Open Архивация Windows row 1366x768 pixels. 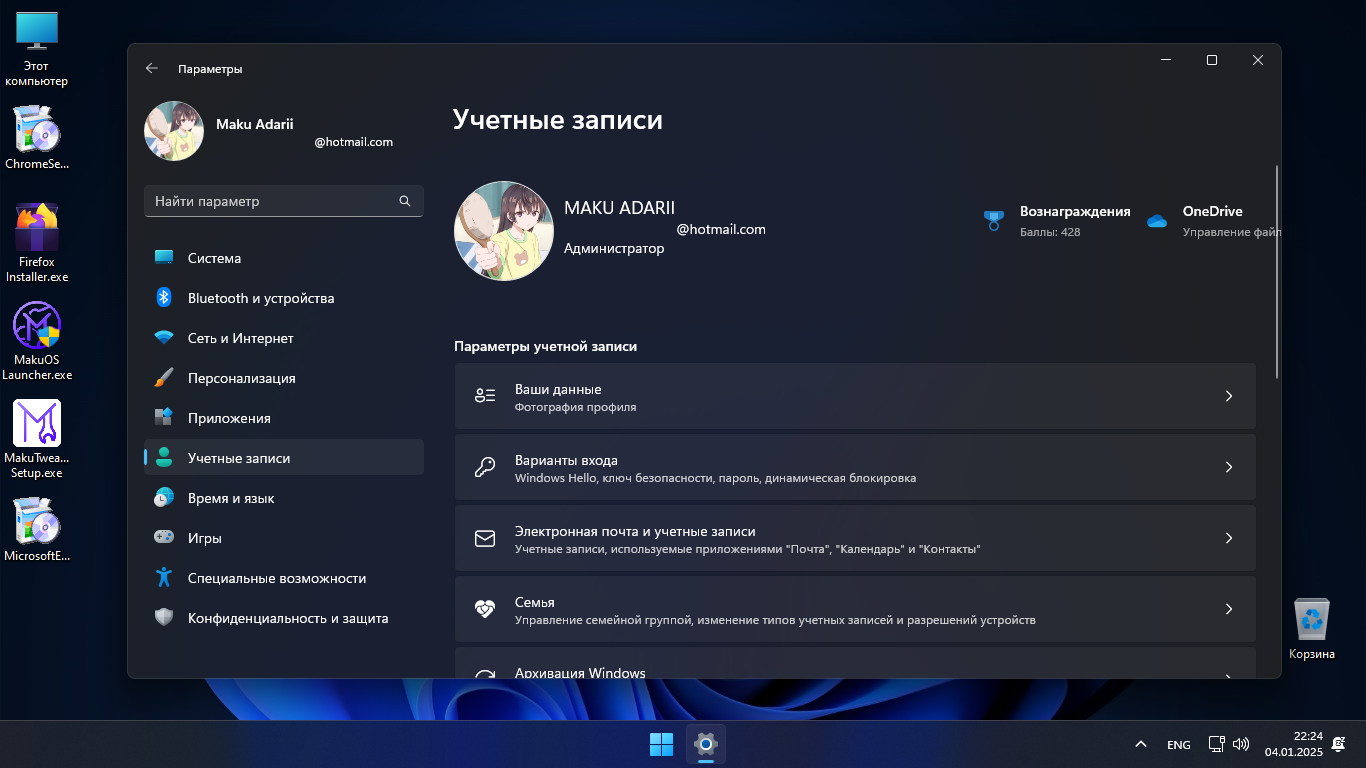855,663
